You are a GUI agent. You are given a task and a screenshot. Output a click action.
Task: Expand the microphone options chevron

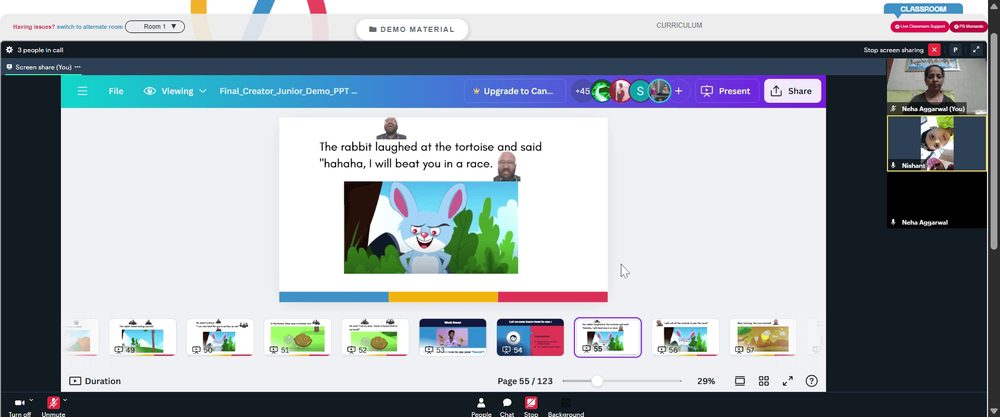65,400
